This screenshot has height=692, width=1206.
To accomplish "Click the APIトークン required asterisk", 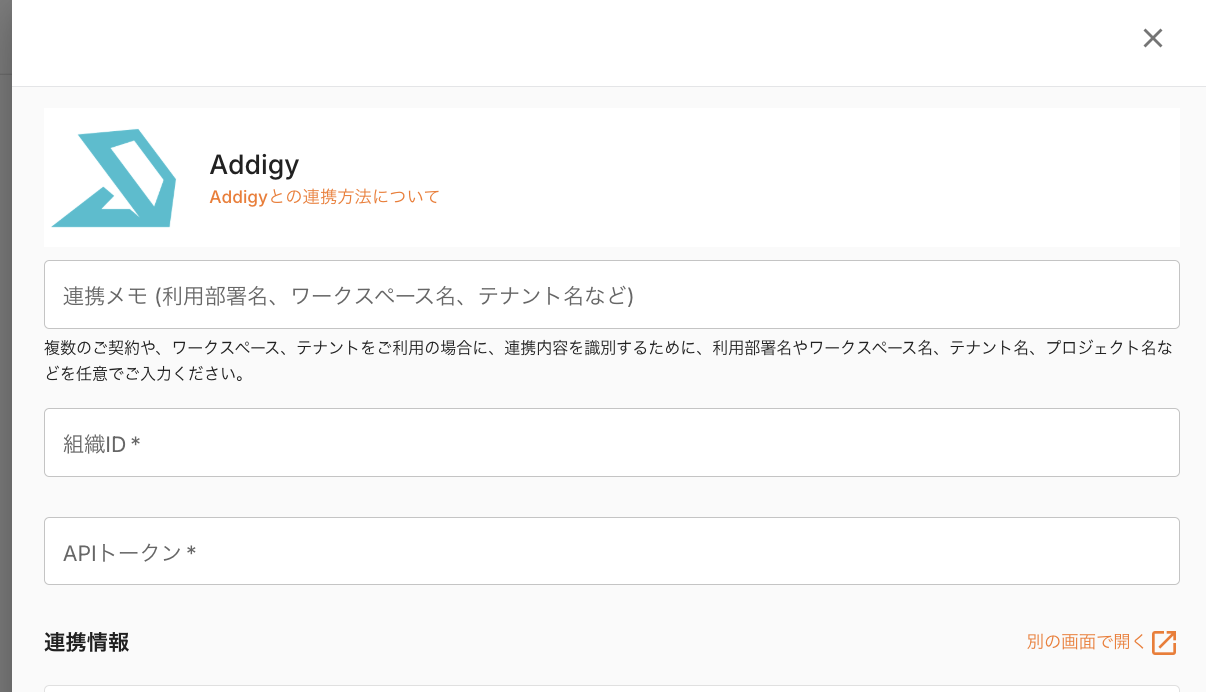I will (191, 552).
